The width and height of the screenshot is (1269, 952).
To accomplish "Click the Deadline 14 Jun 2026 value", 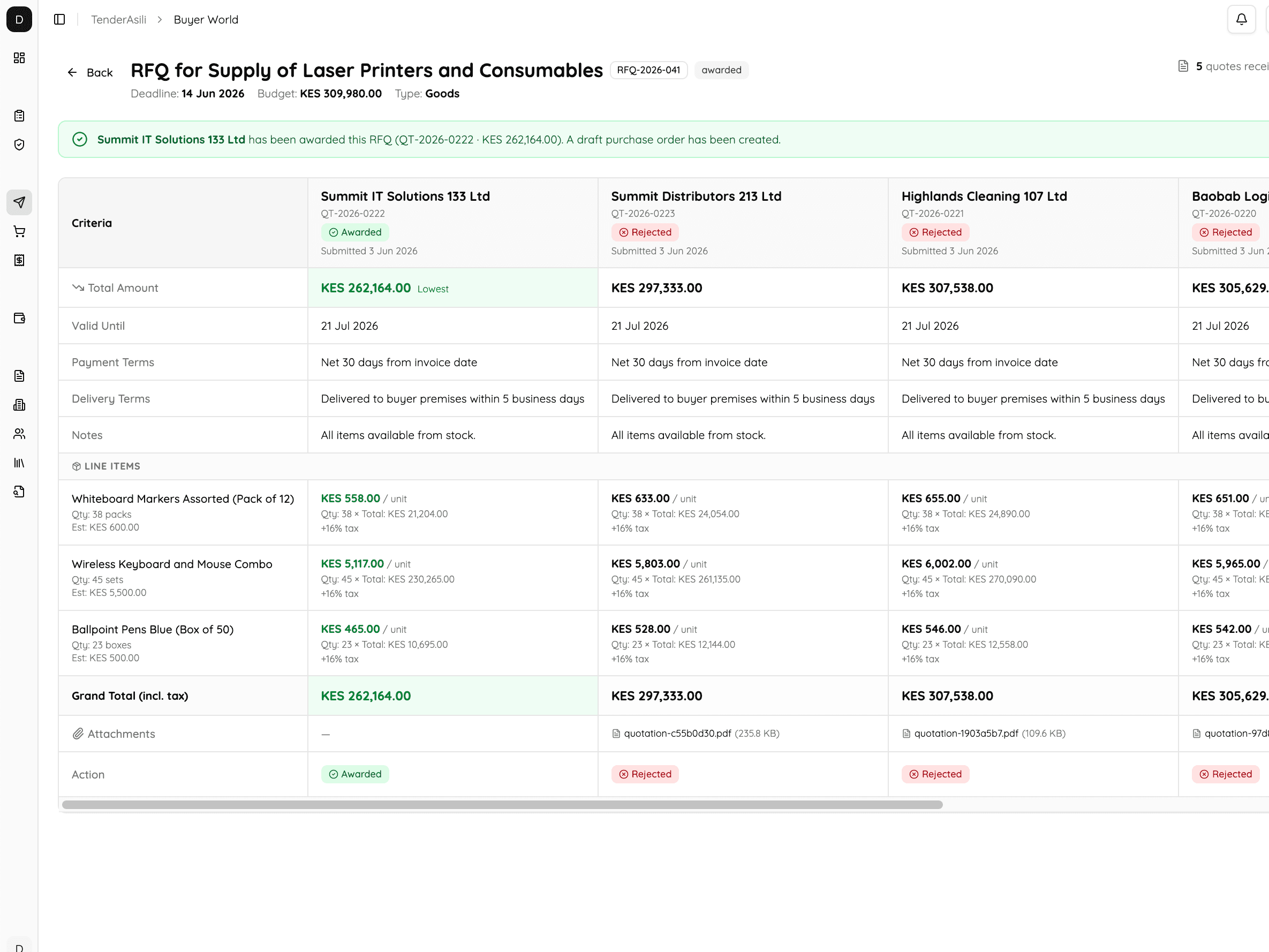I will (x=213, y=94).
